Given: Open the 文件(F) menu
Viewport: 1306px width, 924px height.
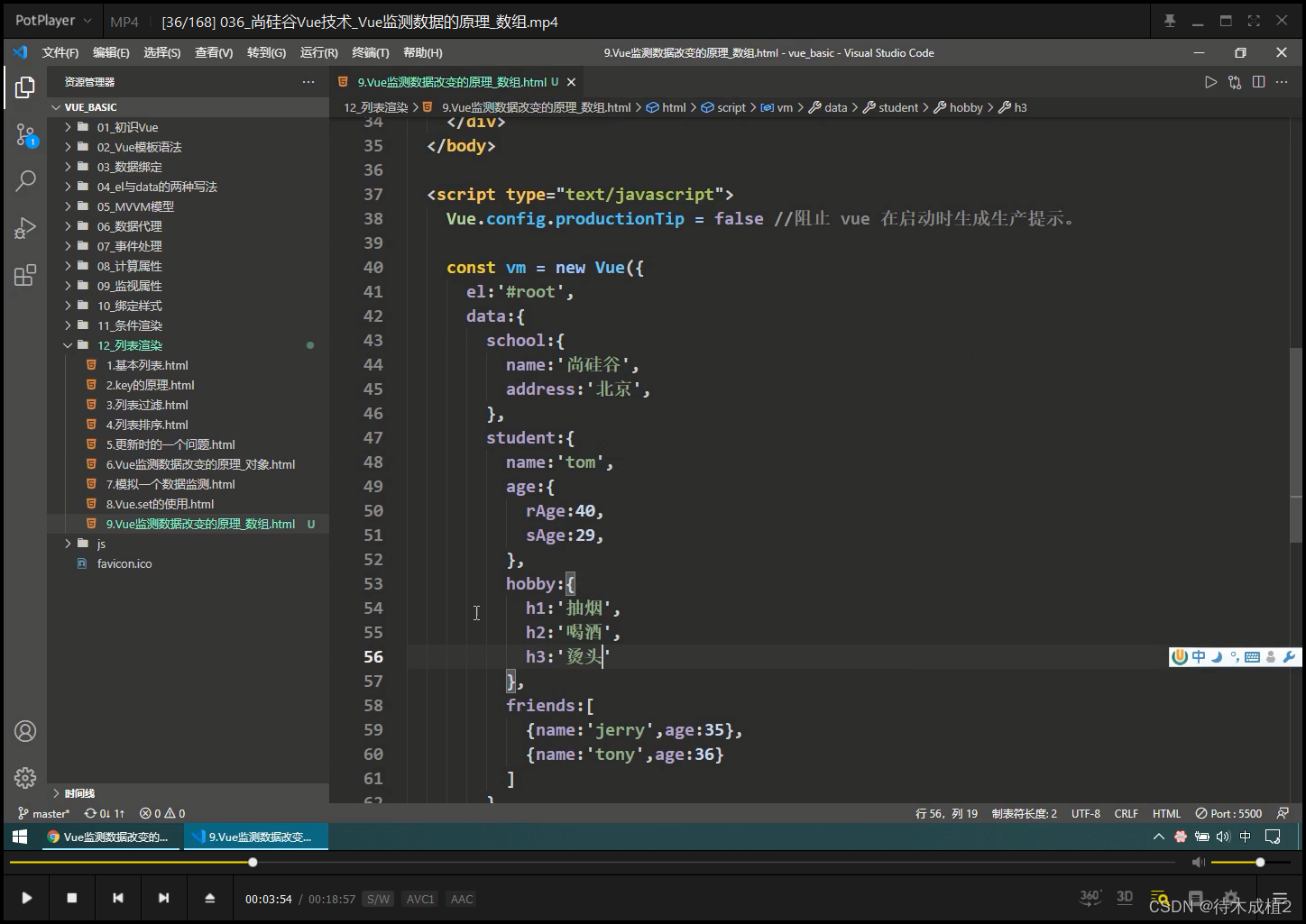Looking at the screenshot, I should click(60, 53).
